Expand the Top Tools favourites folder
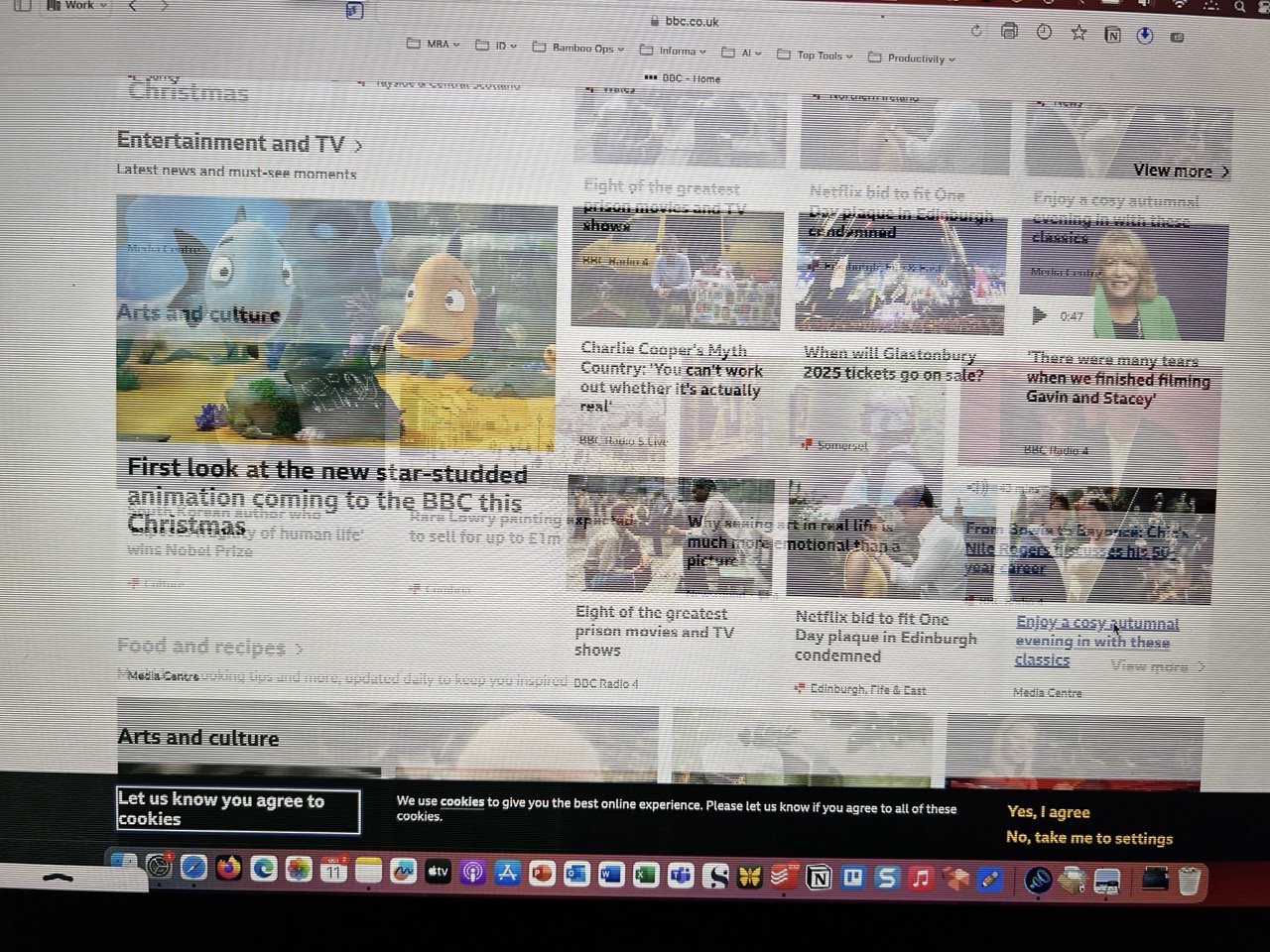This screenshot has width=1270, height=952. tap(815, 56)
